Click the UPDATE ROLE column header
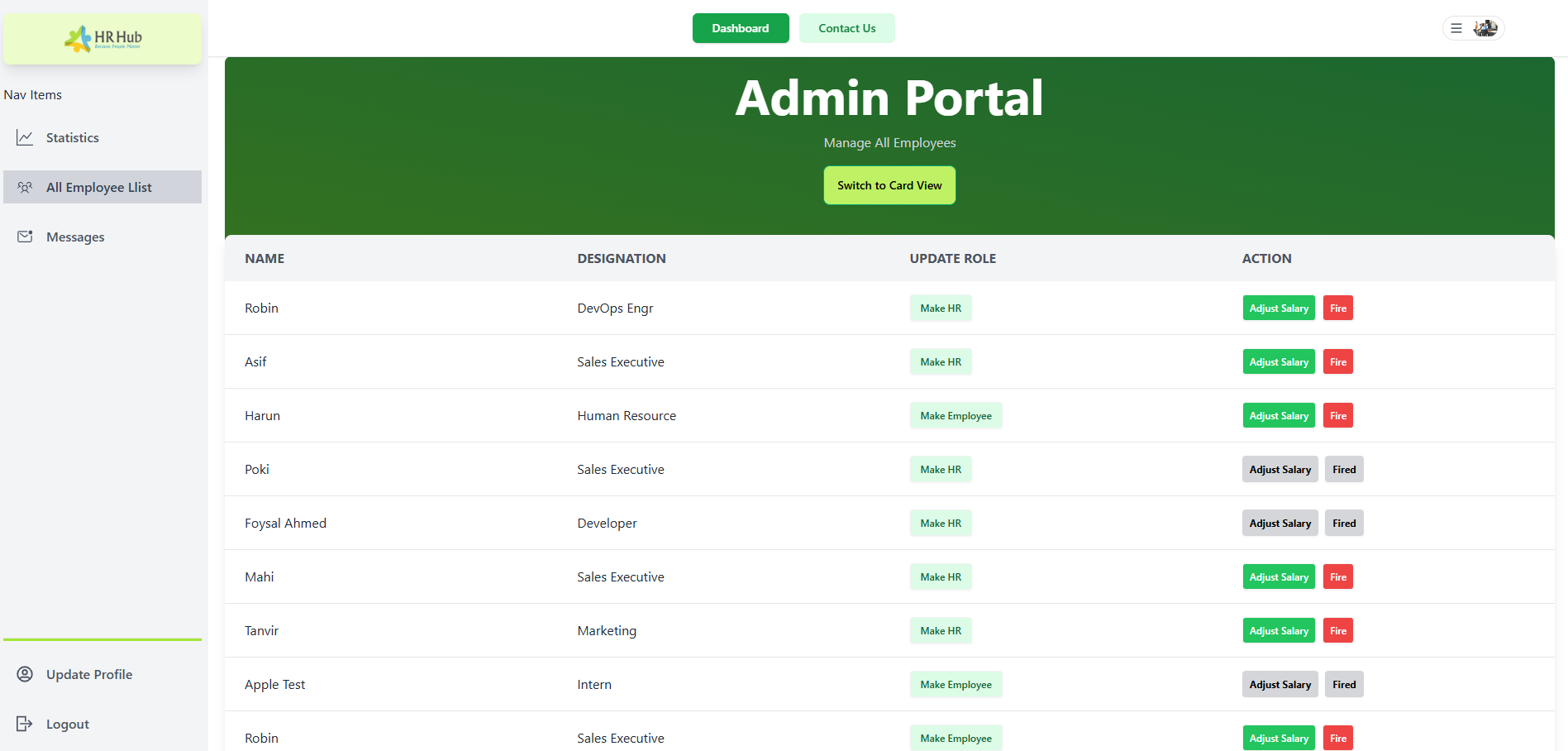Screen dimensions: 1568x751 click(953, 258)
